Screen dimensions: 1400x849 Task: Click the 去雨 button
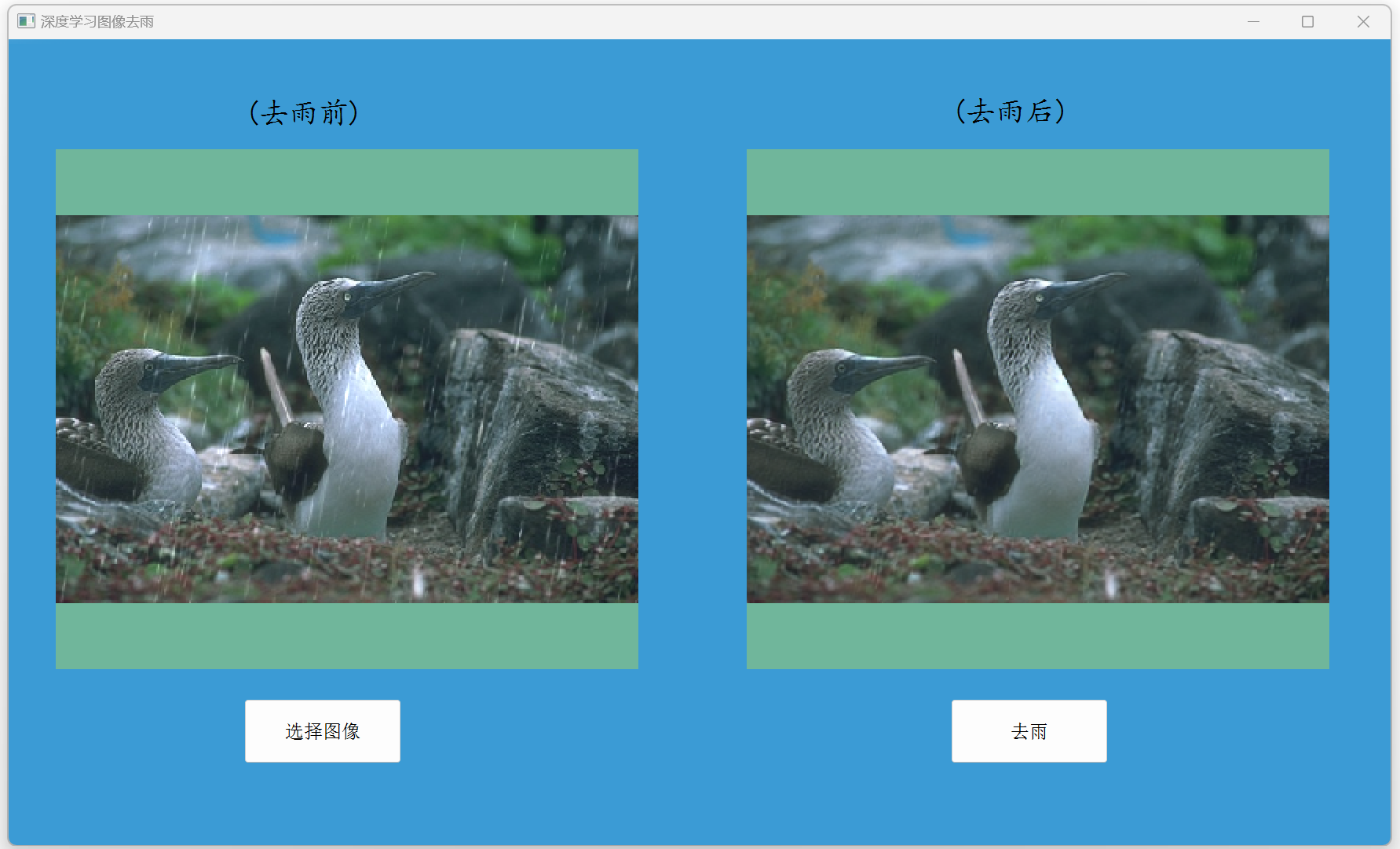click(1029, 730)
